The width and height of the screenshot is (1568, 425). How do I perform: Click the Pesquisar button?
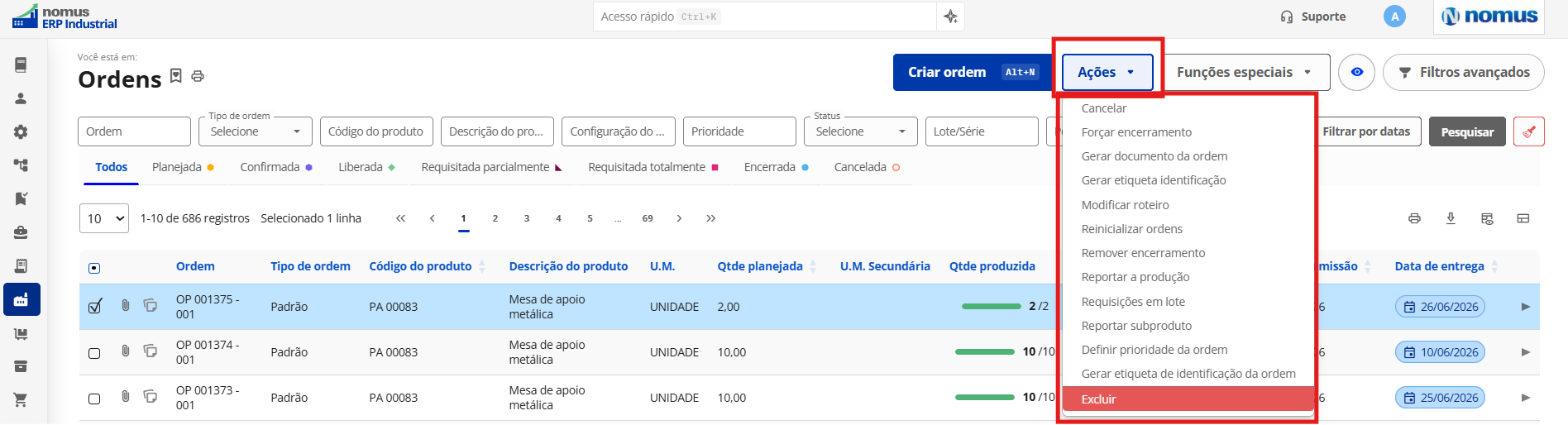point(1467,131)
